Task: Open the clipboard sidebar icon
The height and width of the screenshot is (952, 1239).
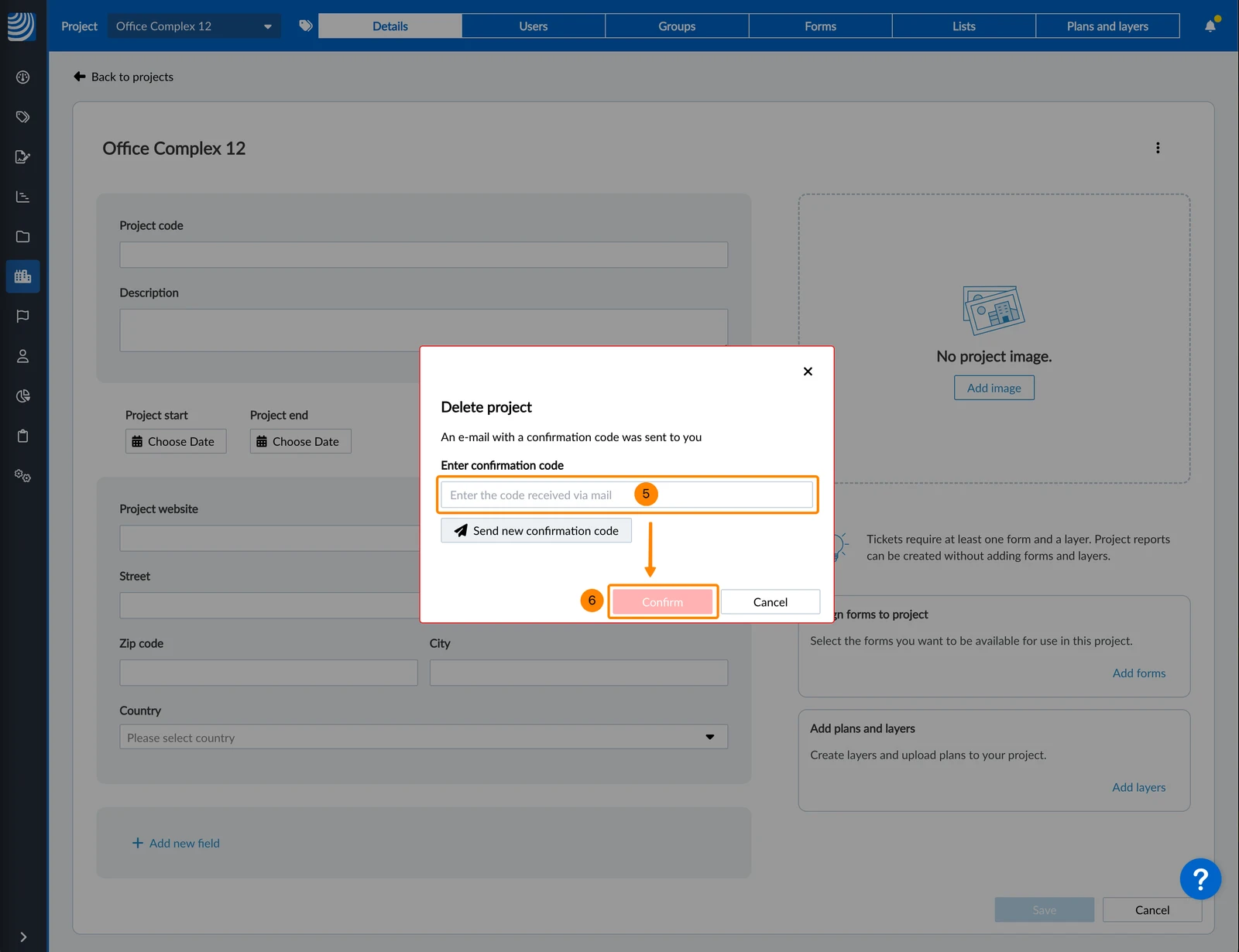Action: coord(22,436)
